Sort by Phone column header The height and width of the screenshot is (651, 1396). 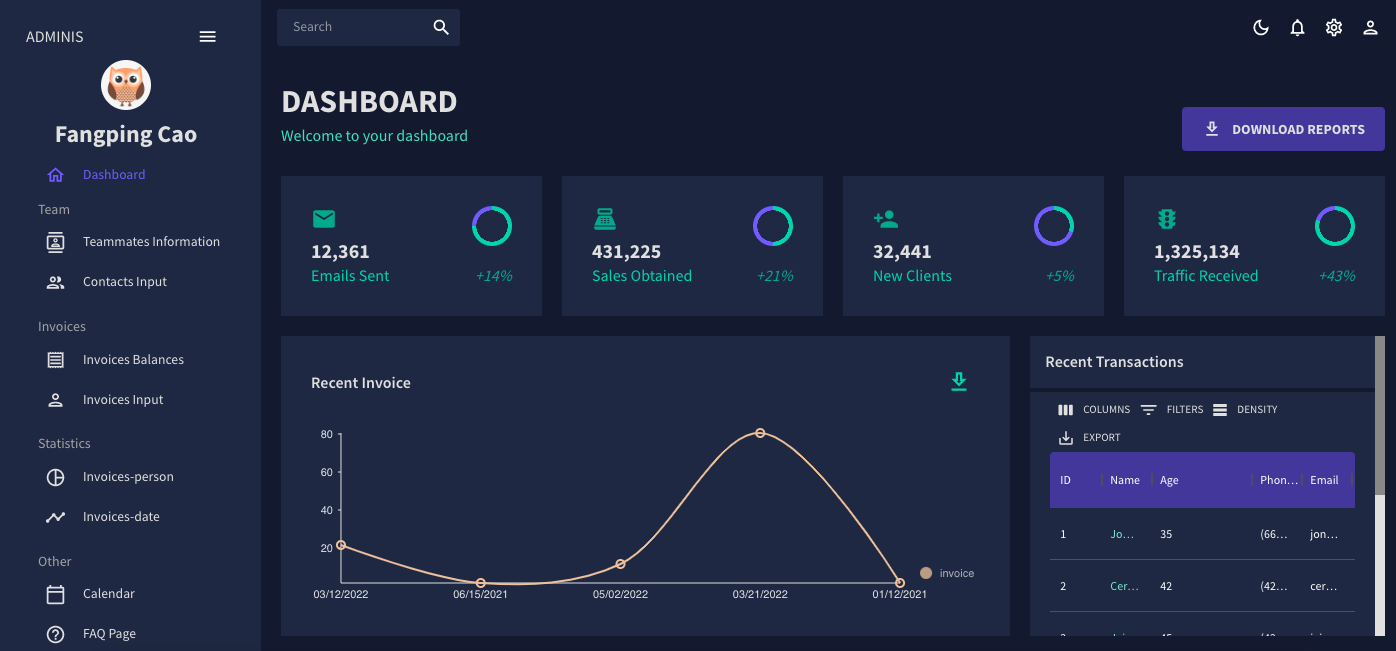pos(1279,480)
